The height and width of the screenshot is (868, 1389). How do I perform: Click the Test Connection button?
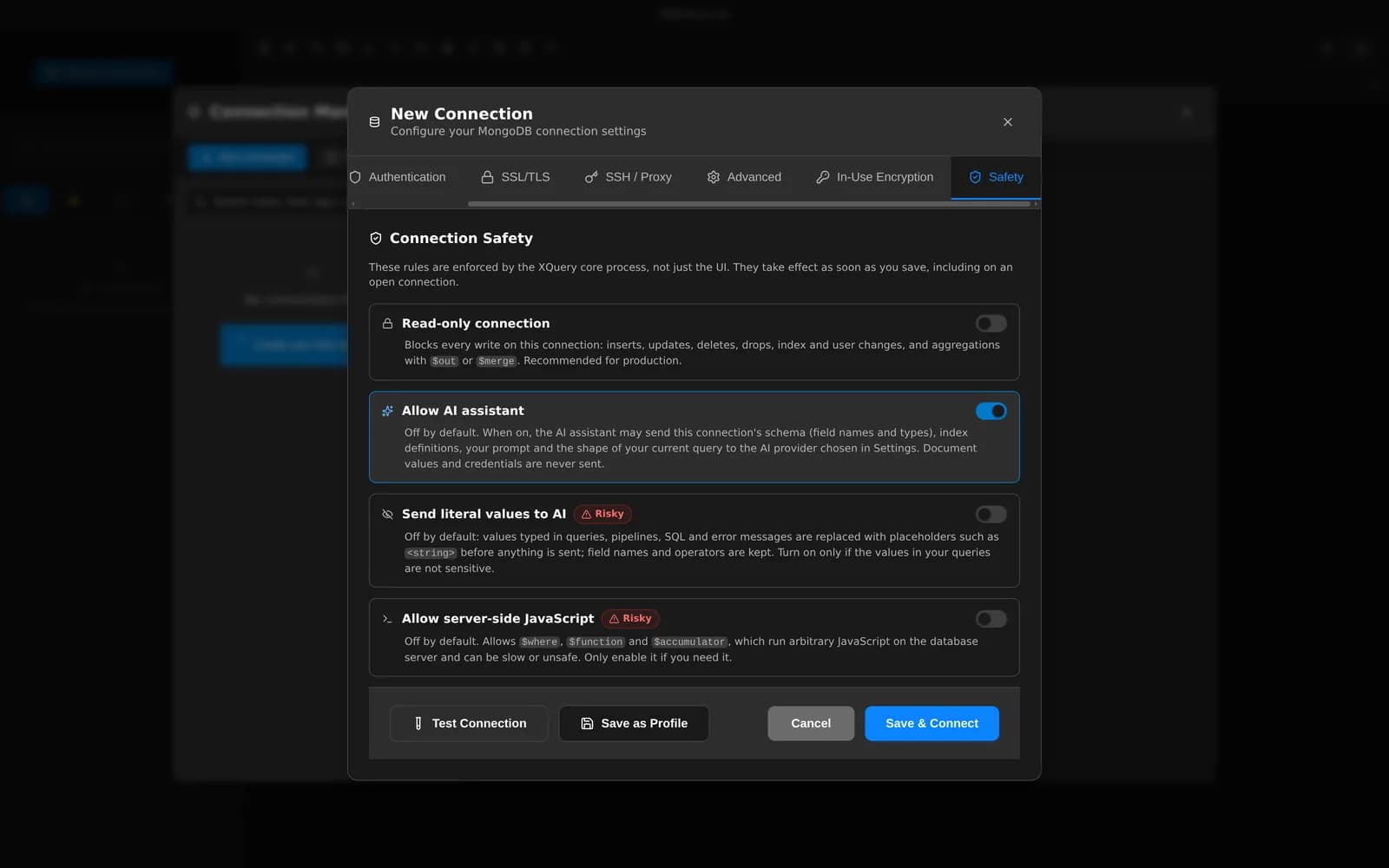click(469, 723)
